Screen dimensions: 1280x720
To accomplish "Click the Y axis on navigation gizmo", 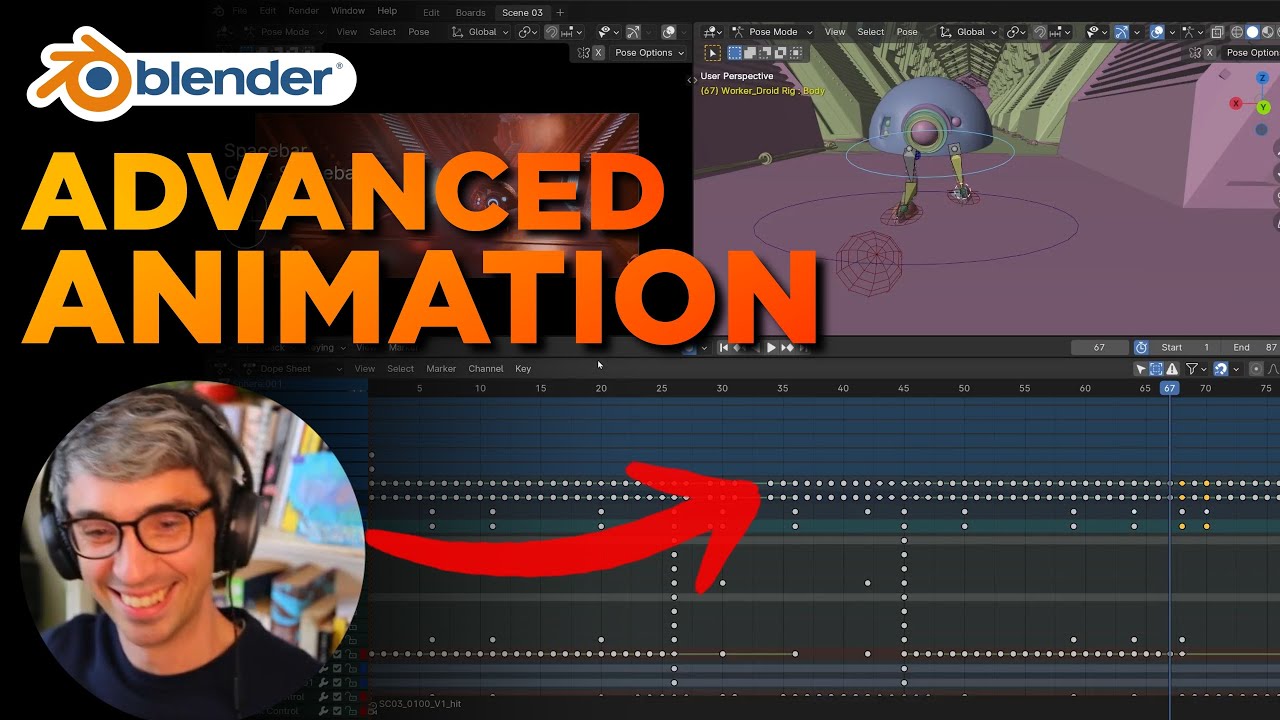I will (1264, 107).
